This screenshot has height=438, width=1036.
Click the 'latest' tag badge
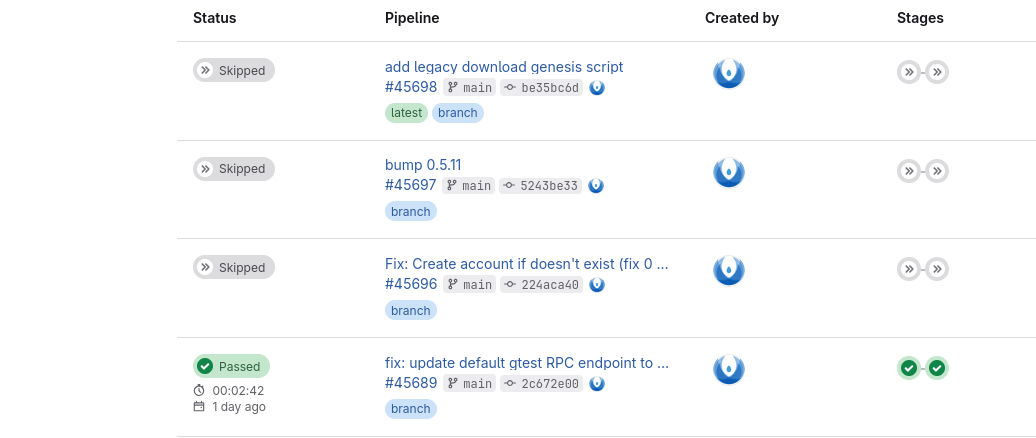406,113
